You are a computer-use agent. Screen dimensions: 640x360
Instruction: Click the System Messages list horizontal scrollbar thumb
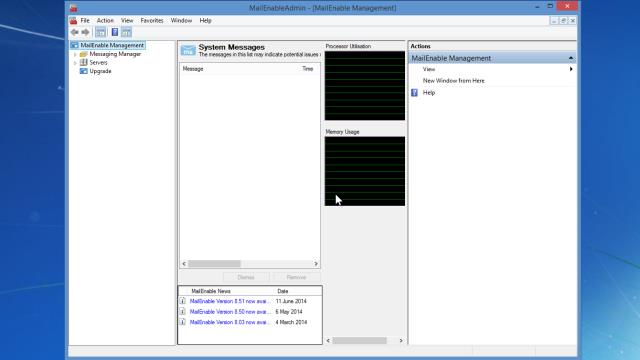click(x=214, y=264)
